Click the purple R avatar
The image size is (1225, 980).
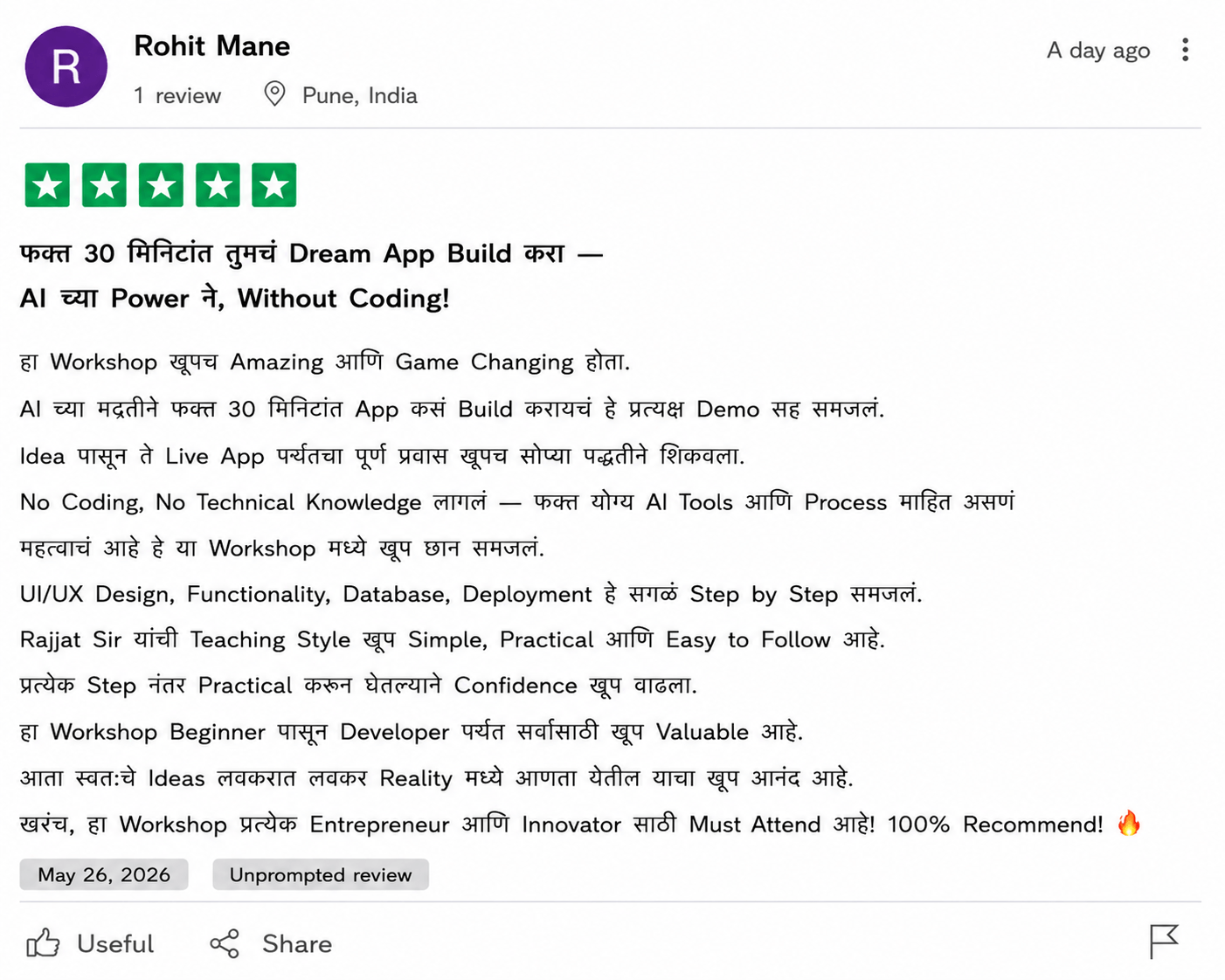pyautogui.click(x=66, y=66)
